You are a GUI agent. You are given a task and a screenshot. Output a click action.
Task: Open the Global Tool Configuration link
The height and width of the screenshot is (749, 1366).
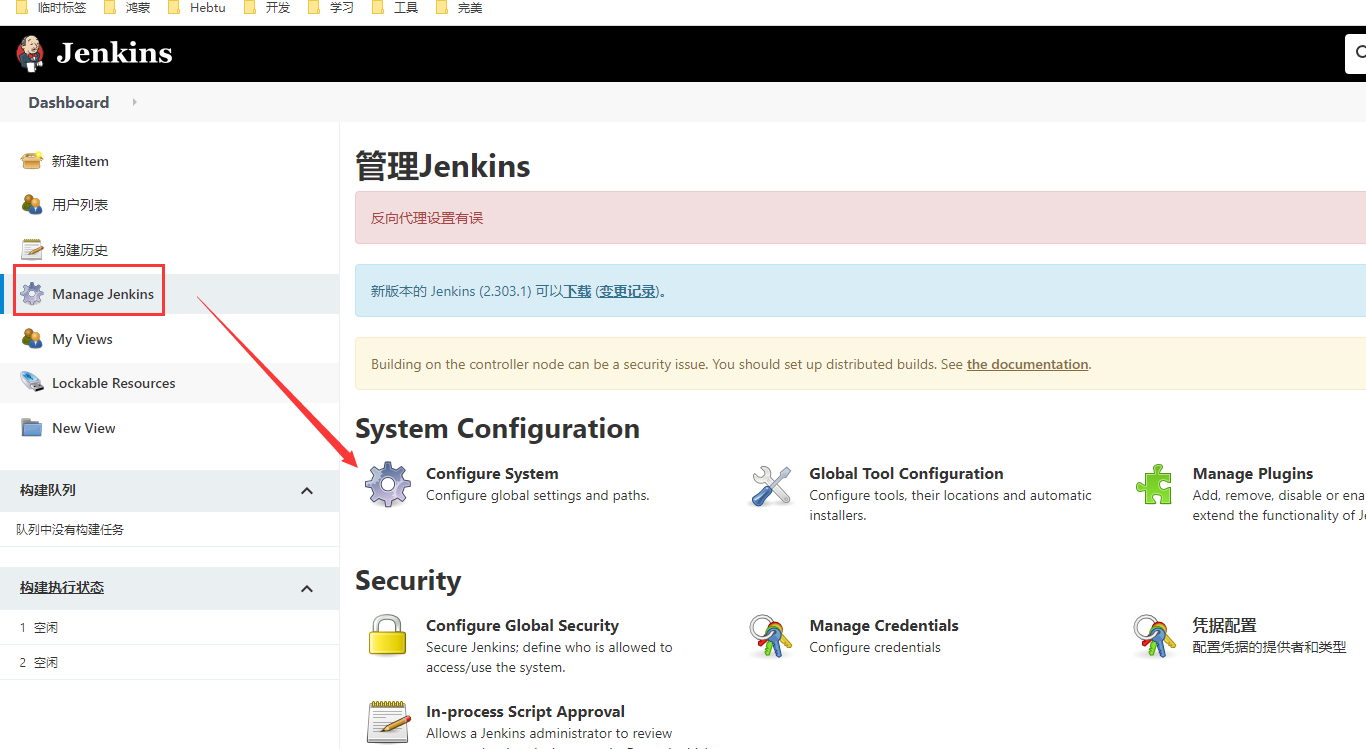point(906,474)
